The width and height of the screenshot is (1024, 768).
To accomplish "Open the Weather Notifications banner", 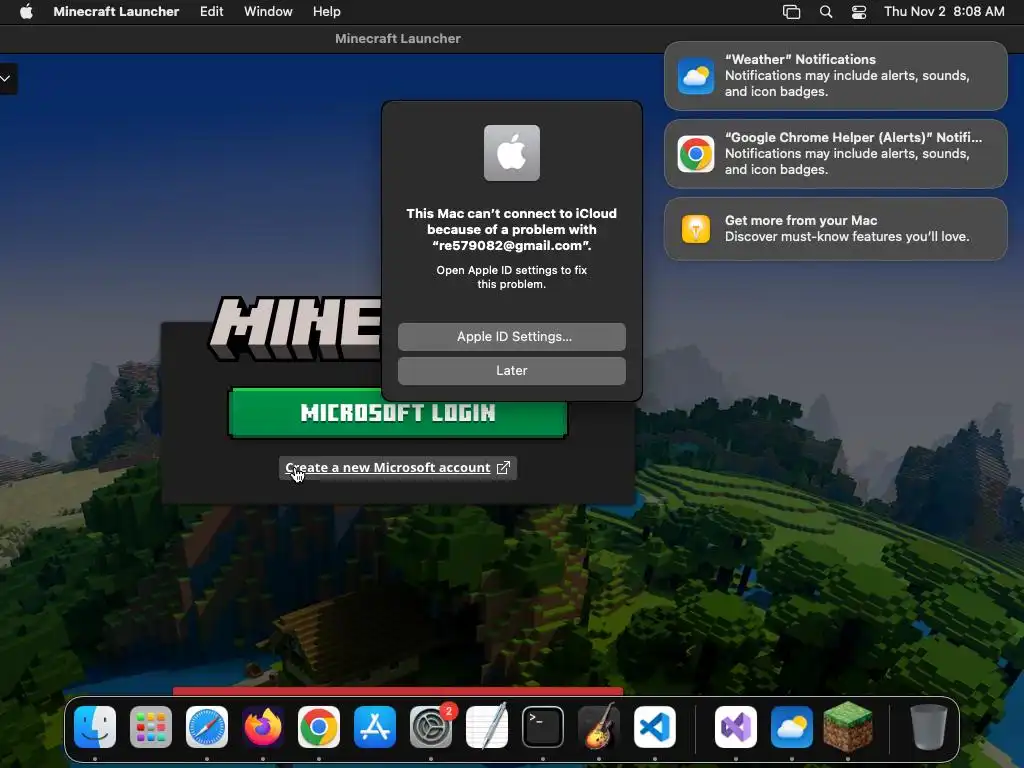I will tap(835, 76).
